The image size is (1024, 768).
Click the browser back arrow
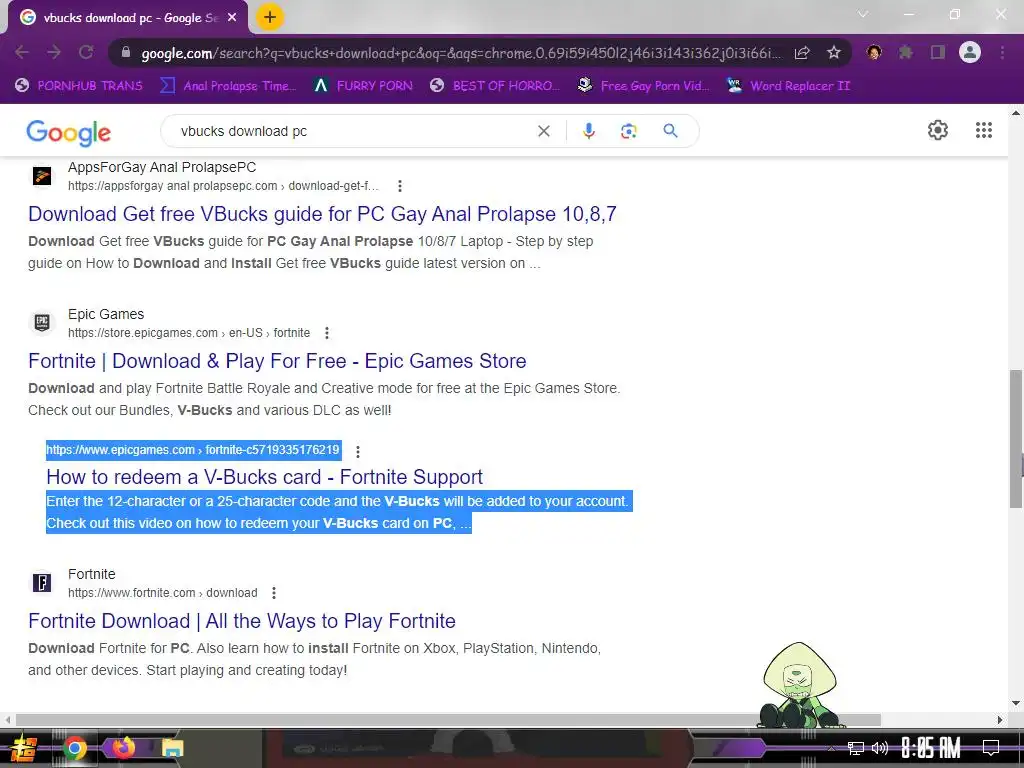(x=22, y=53)
